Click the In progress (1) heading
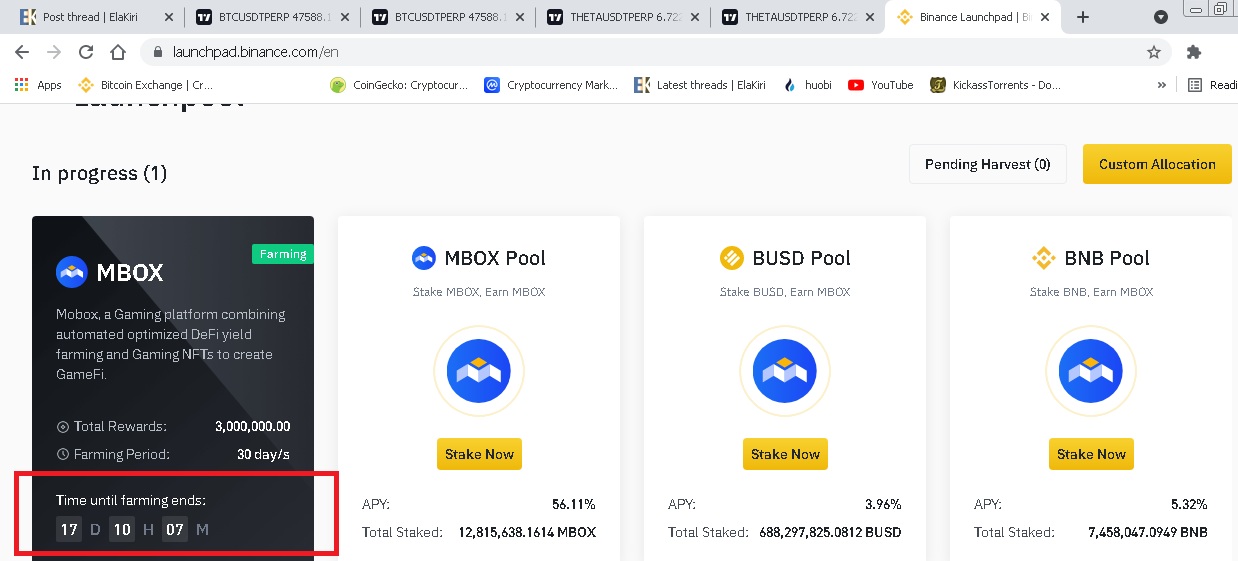1238x561 pixels. 99,173
